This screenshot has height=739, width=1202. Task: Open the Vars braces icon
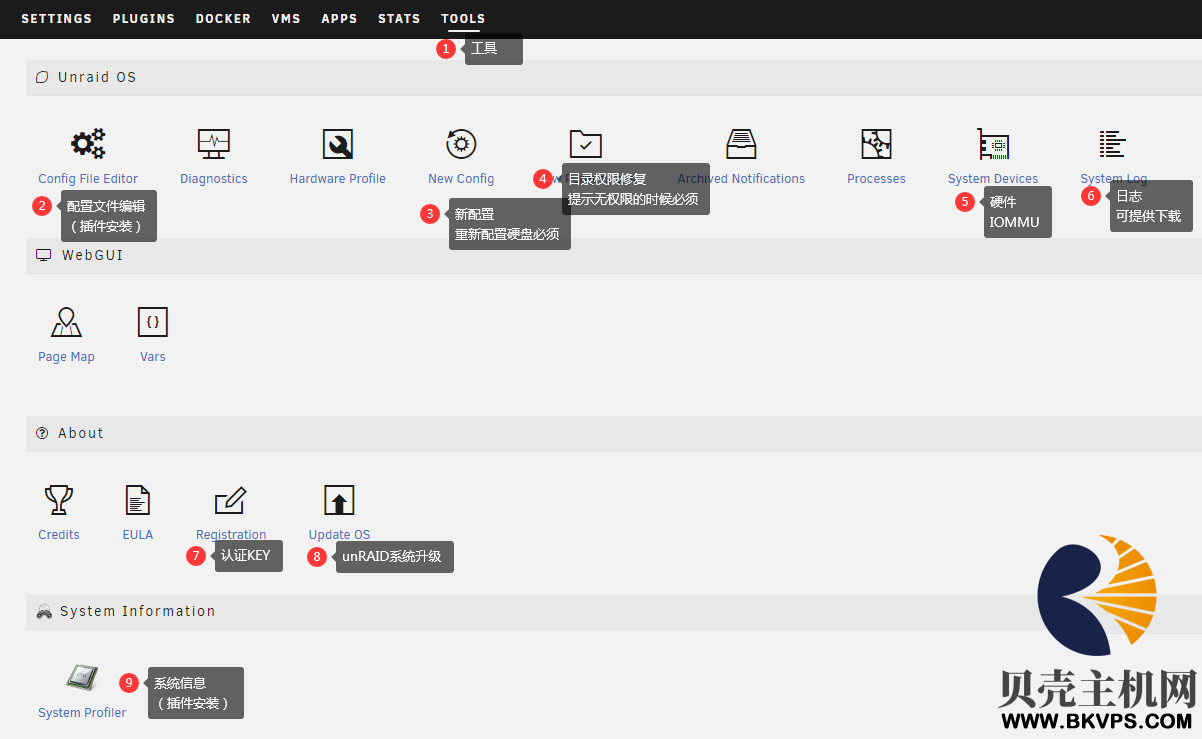coord(153,322)
